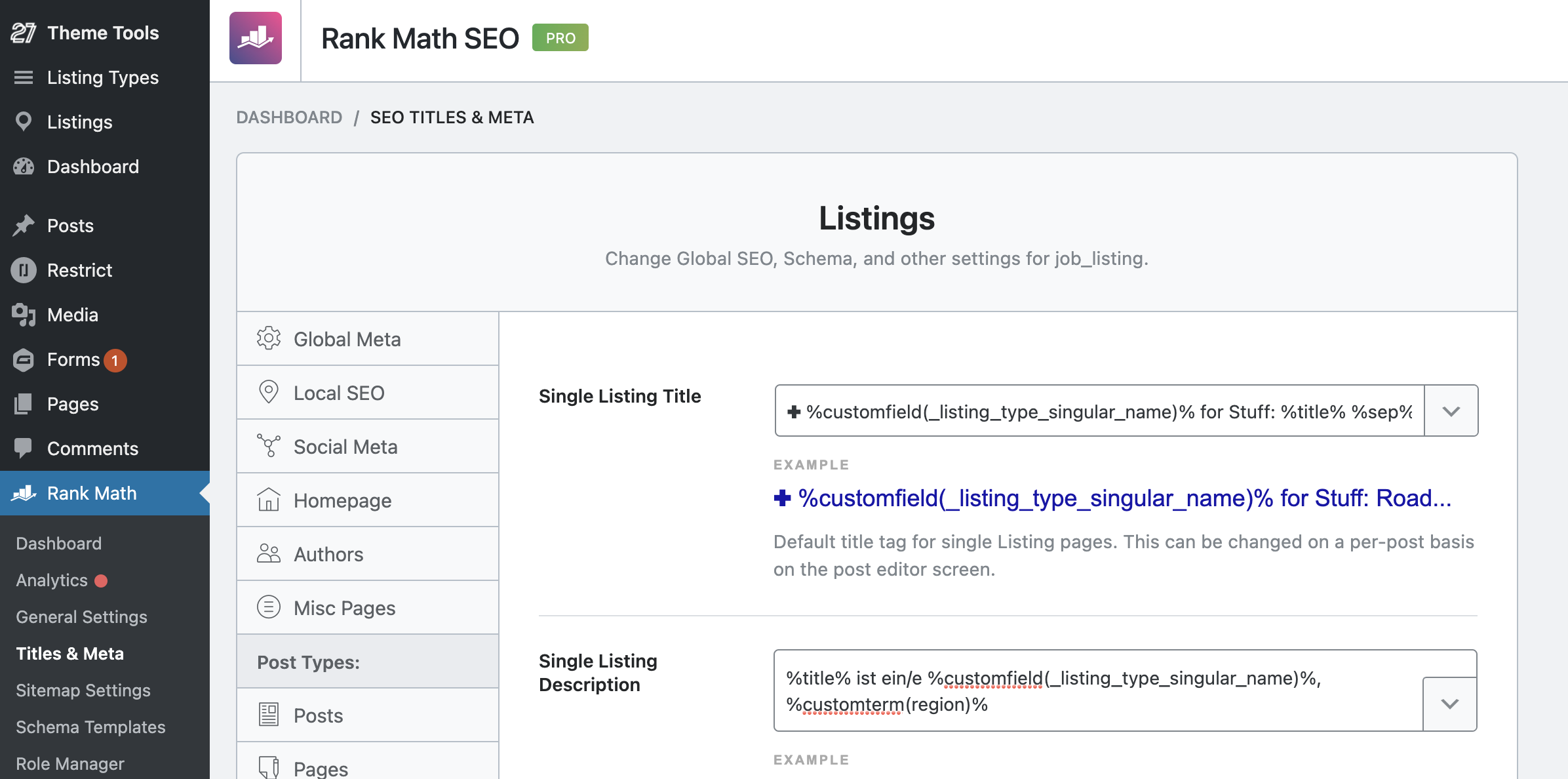Expand the Single Listing Description variables dropdown
The width and height of the screenshot is (1568, 779).
click(1450, 704)
